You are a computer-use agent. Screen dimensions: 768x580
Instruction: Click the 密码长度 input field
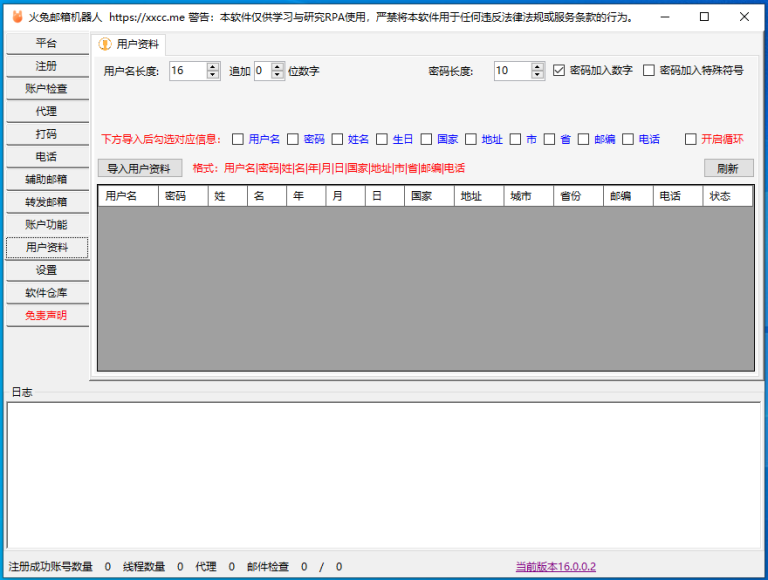[513, 71]
